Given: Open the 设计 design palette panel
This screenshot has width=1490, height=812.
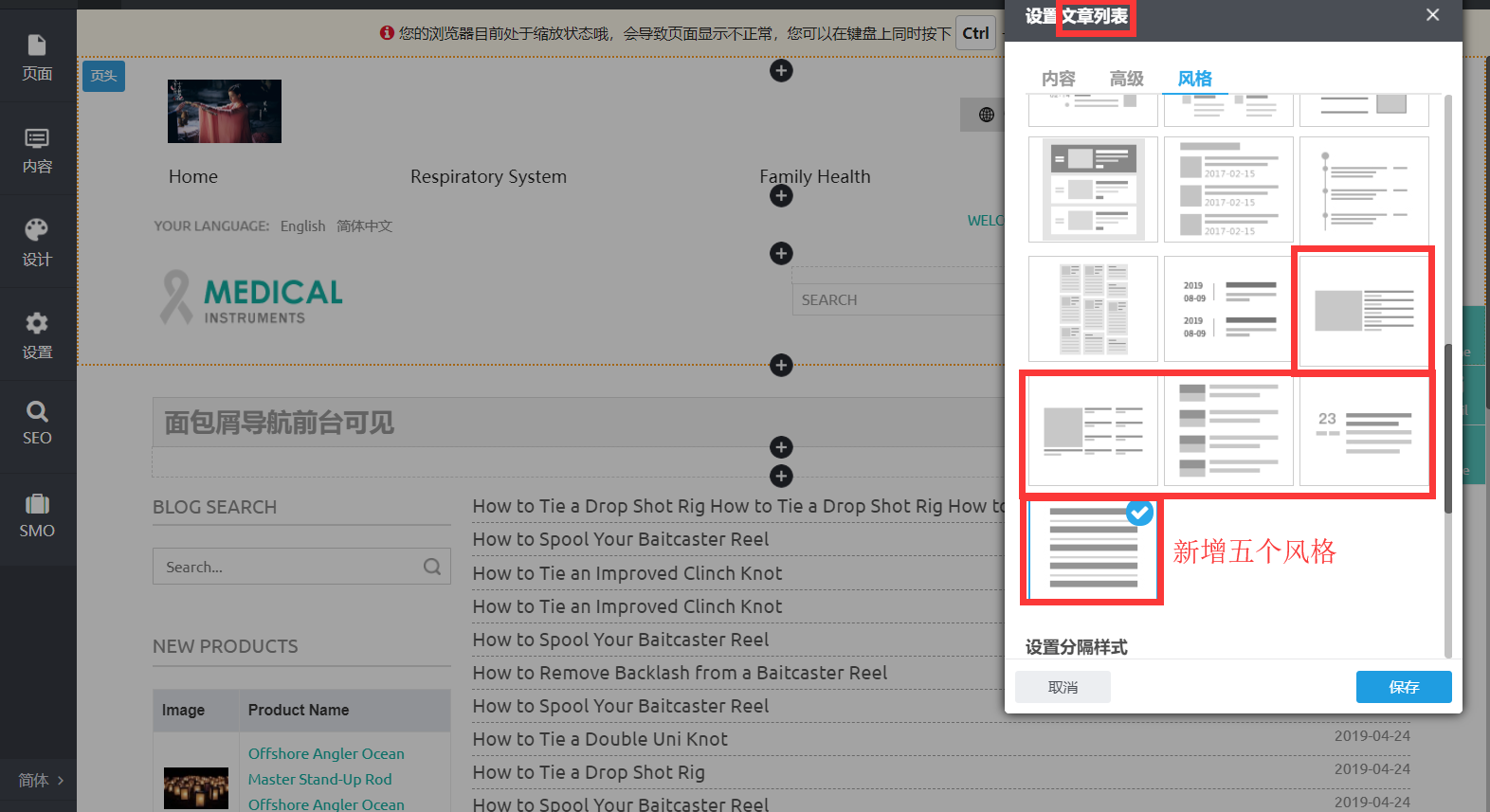Looking at the screenshot, I should [37, 243].
